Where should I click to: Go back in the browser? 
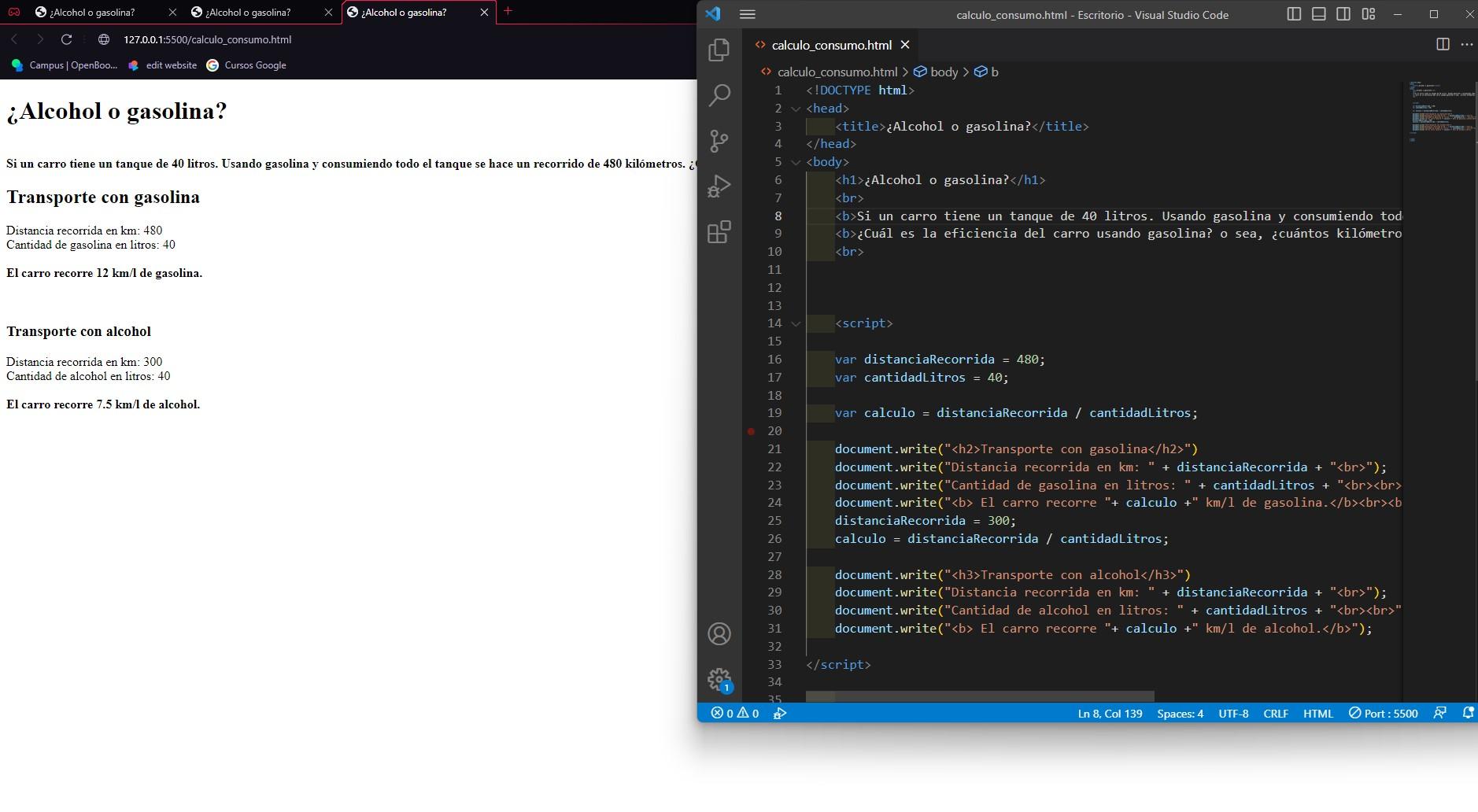[x=14, y=39]
